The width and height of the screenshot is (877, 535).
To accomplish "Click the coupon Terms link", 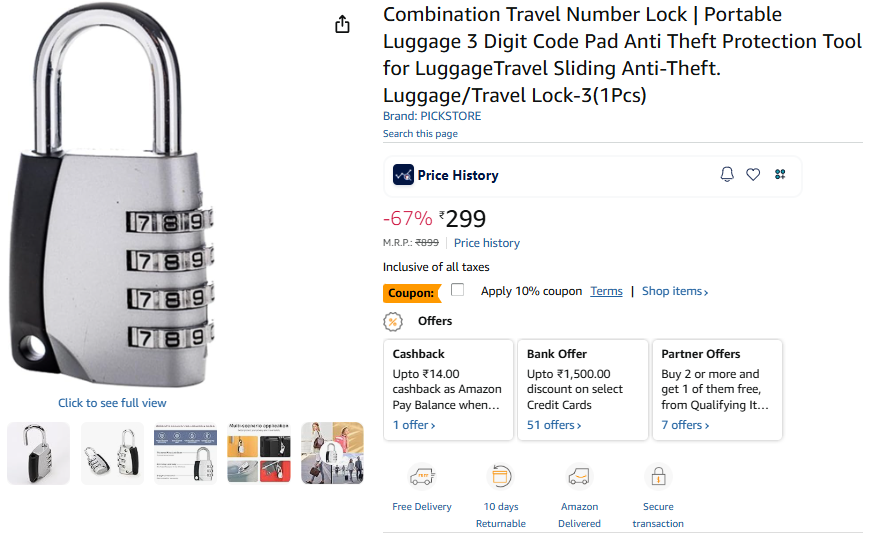I will point(606,291).
